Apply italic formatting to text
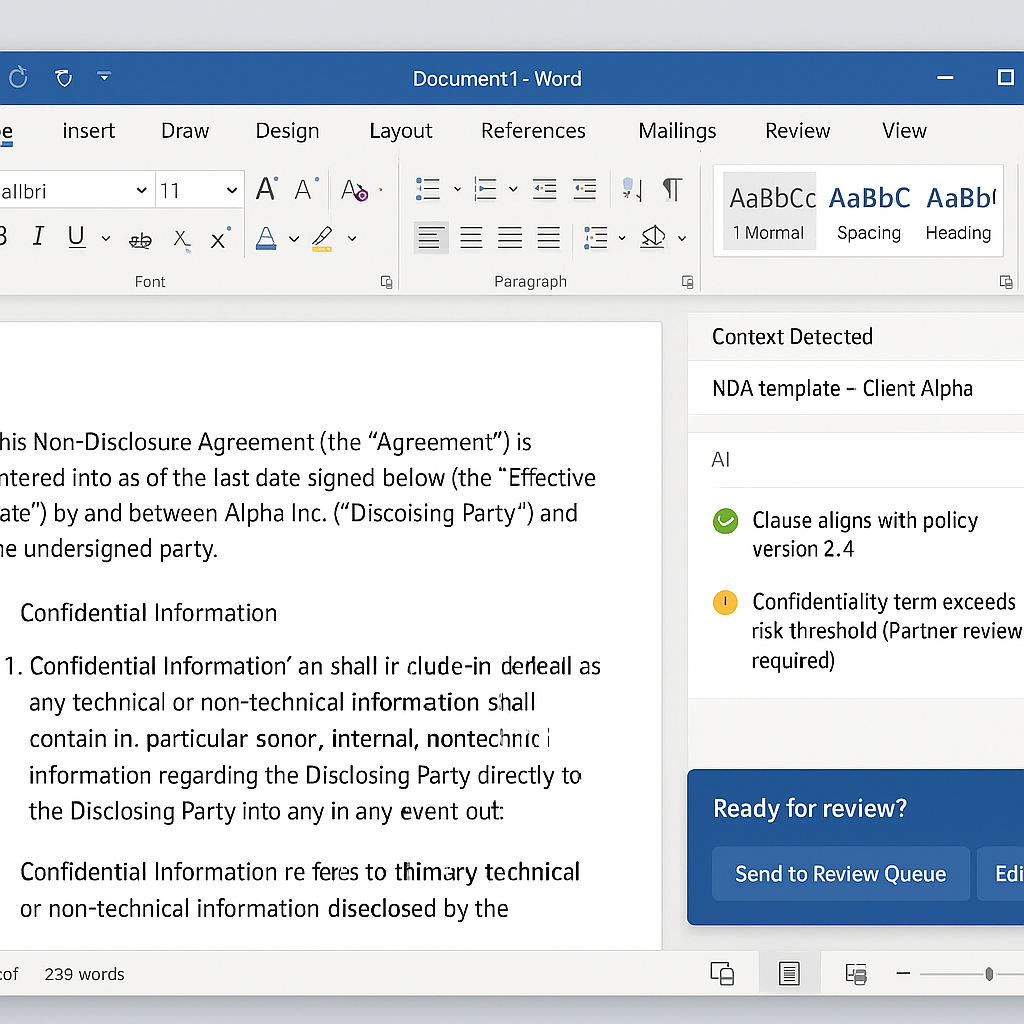 point(38,237)
